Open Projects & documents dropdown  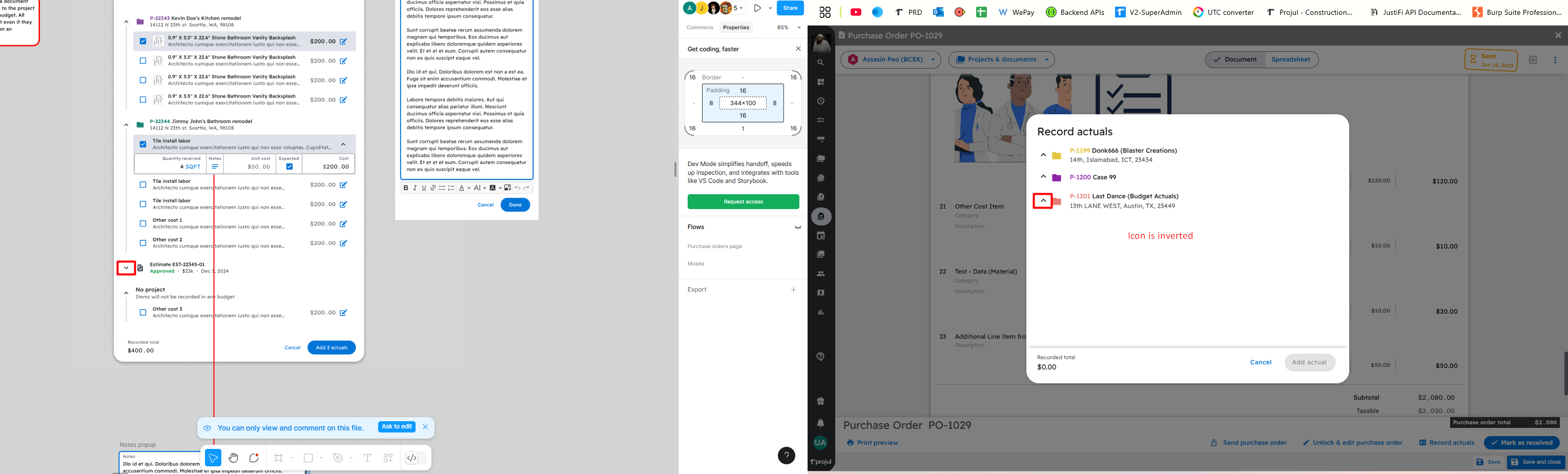1002,59
